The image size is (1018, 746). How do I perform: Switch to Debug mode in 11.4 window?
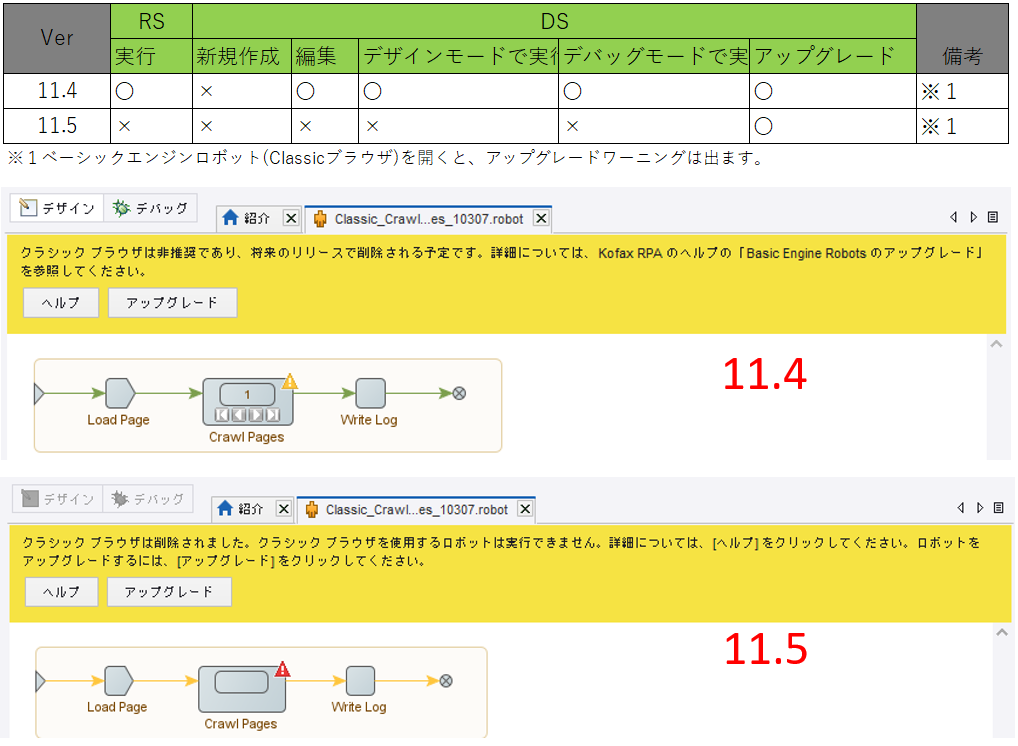(x=151, y=208)
